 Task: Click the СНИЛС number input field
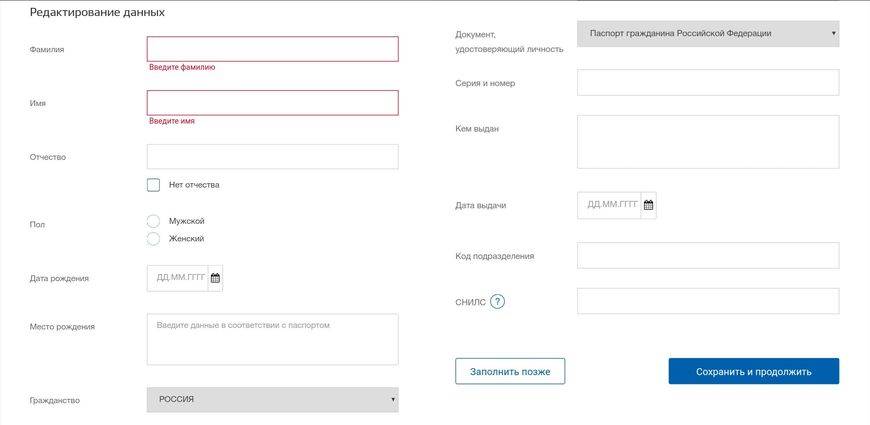click(707, 301)
